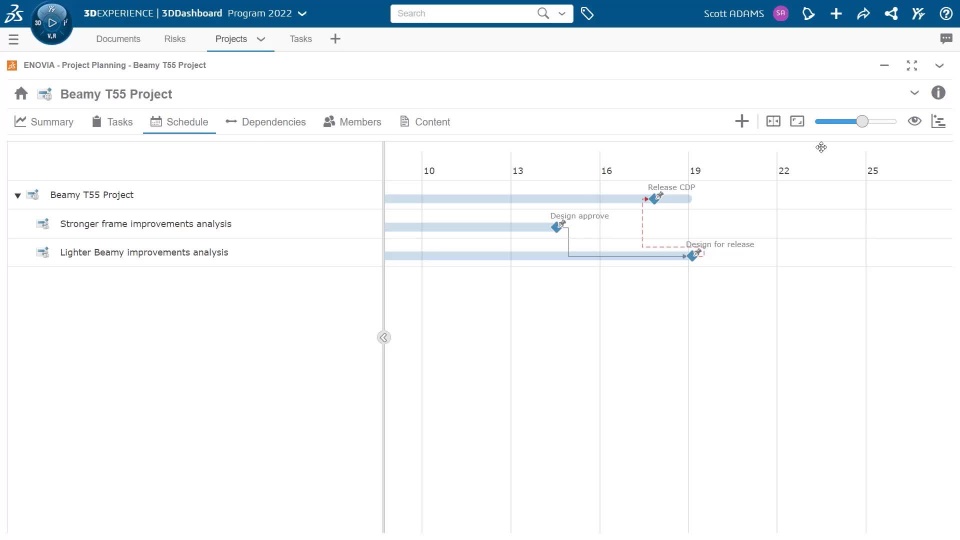
Task: Open the collaboration network icon
Action: 891,13
